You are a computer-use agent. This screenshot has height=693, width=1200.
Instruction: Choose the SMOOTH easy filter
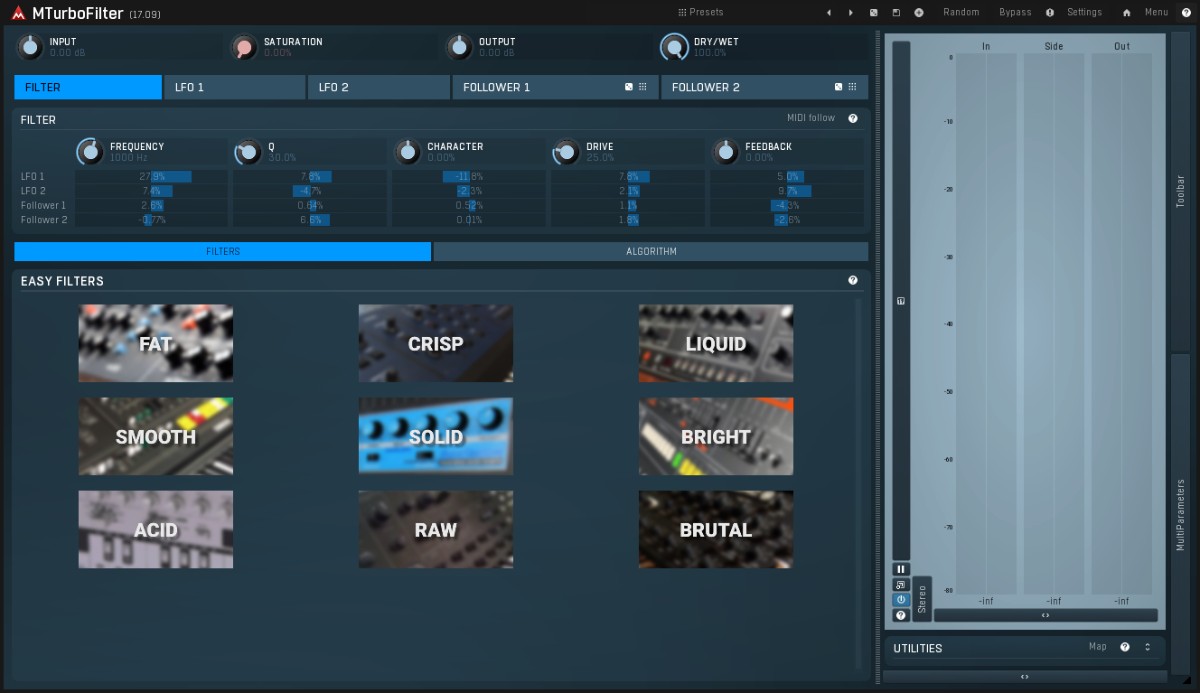156,436
